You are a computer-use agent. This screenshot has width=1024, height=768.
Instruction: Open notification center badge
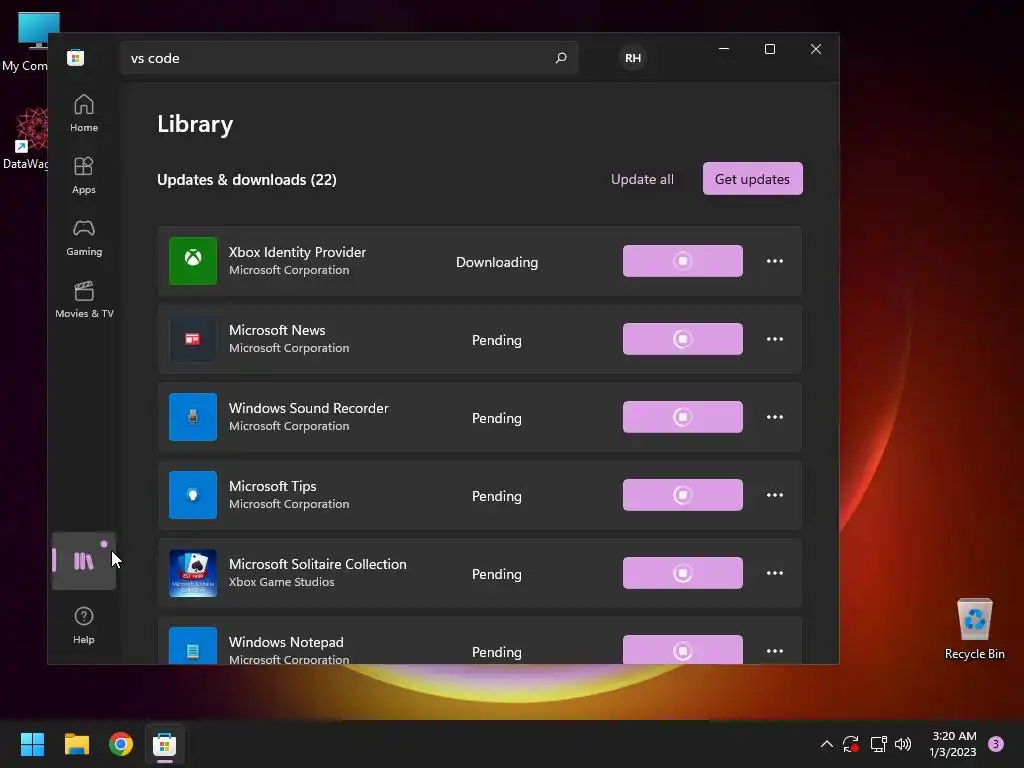tap(996, 744)
